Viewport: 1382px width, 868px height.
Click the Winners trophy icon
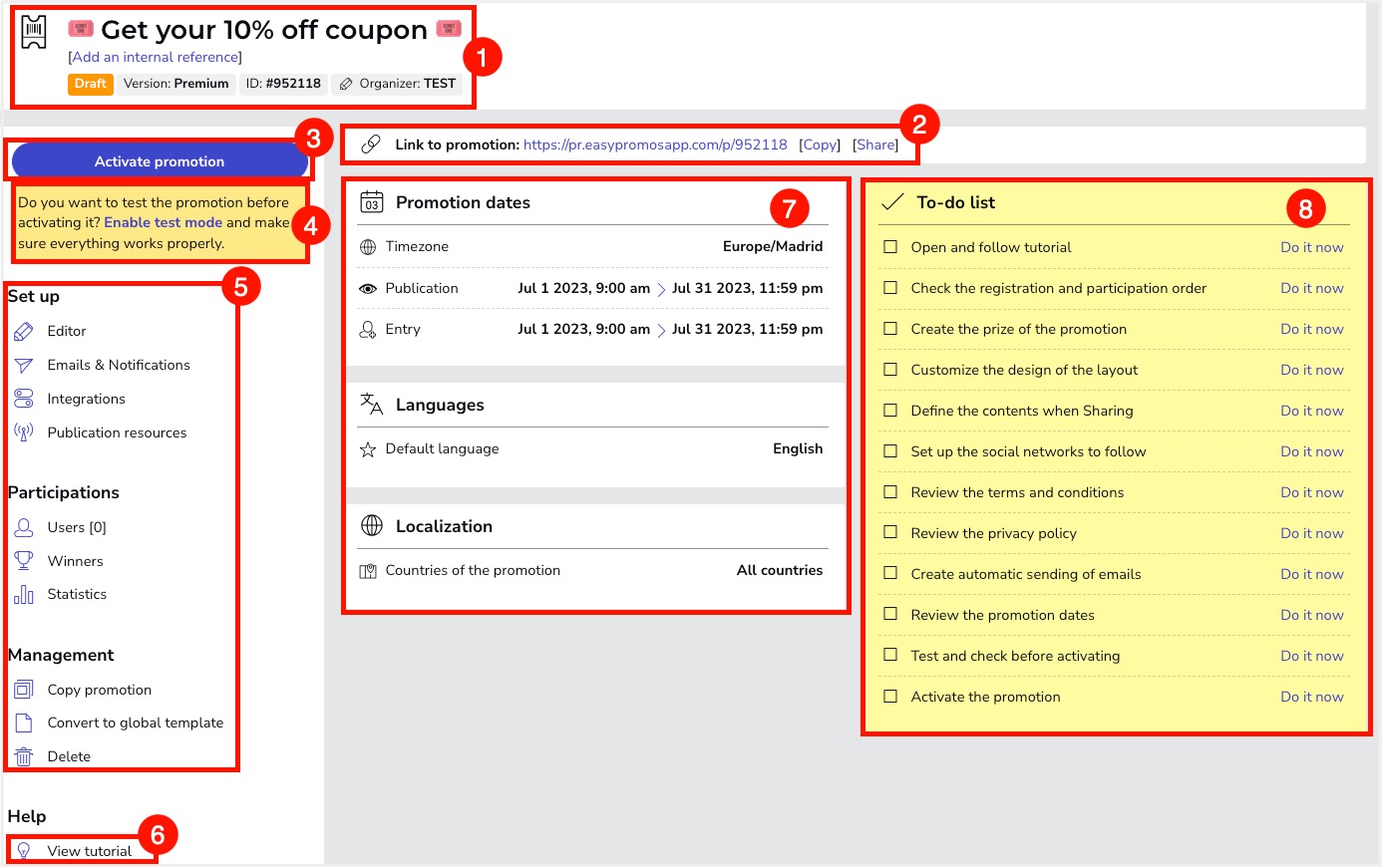(24, 561)
